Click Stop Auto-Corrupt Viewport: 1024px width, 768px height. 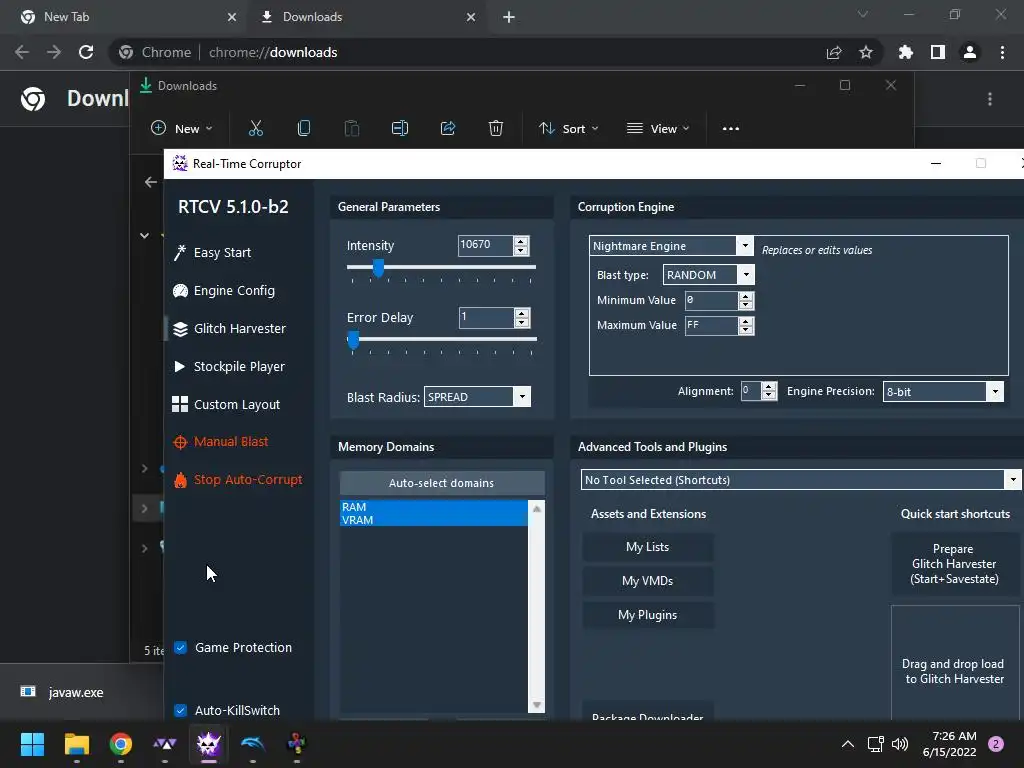(238, 479)
